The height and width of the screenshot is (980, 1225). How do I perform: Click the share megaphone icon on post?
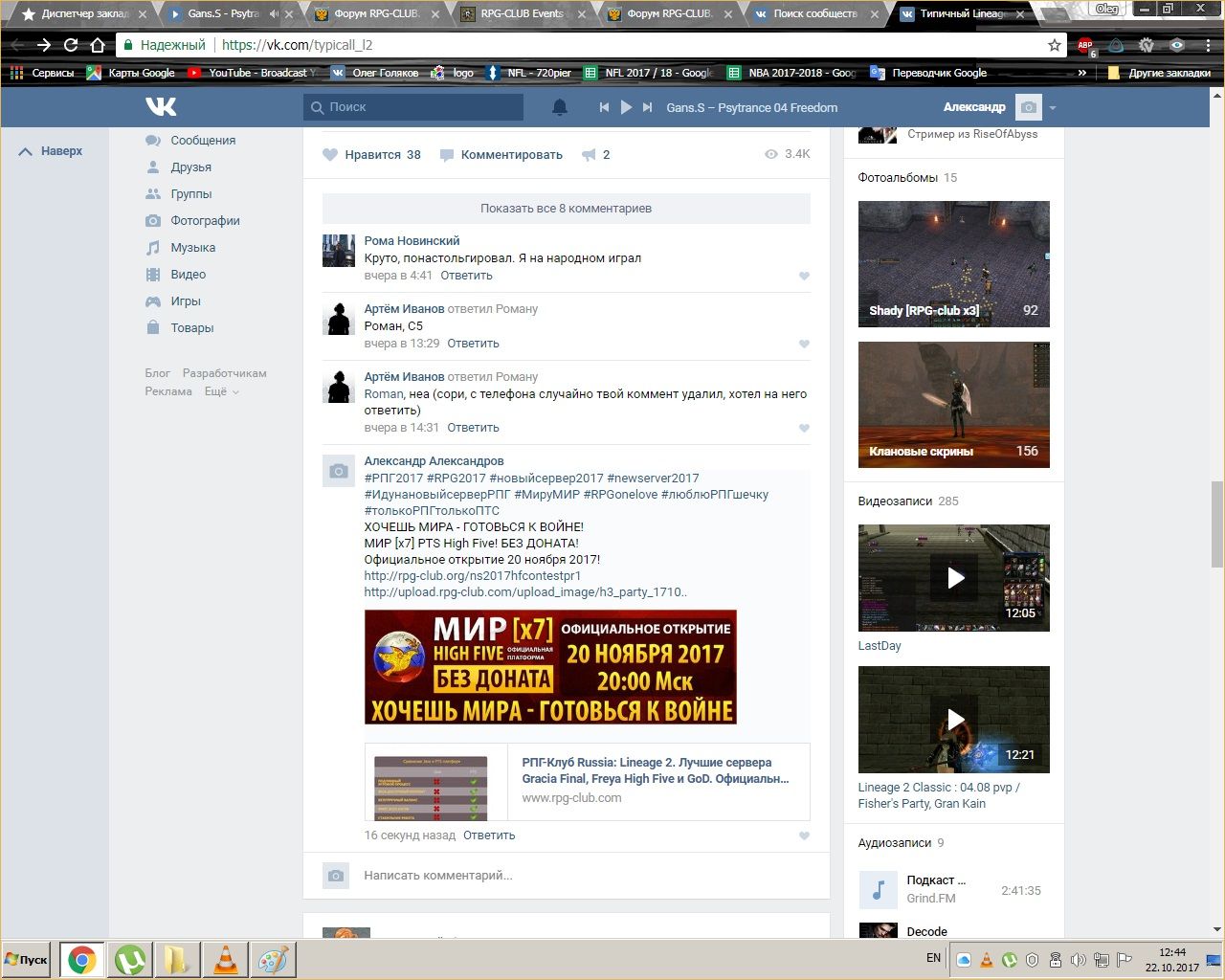(590, 155)
